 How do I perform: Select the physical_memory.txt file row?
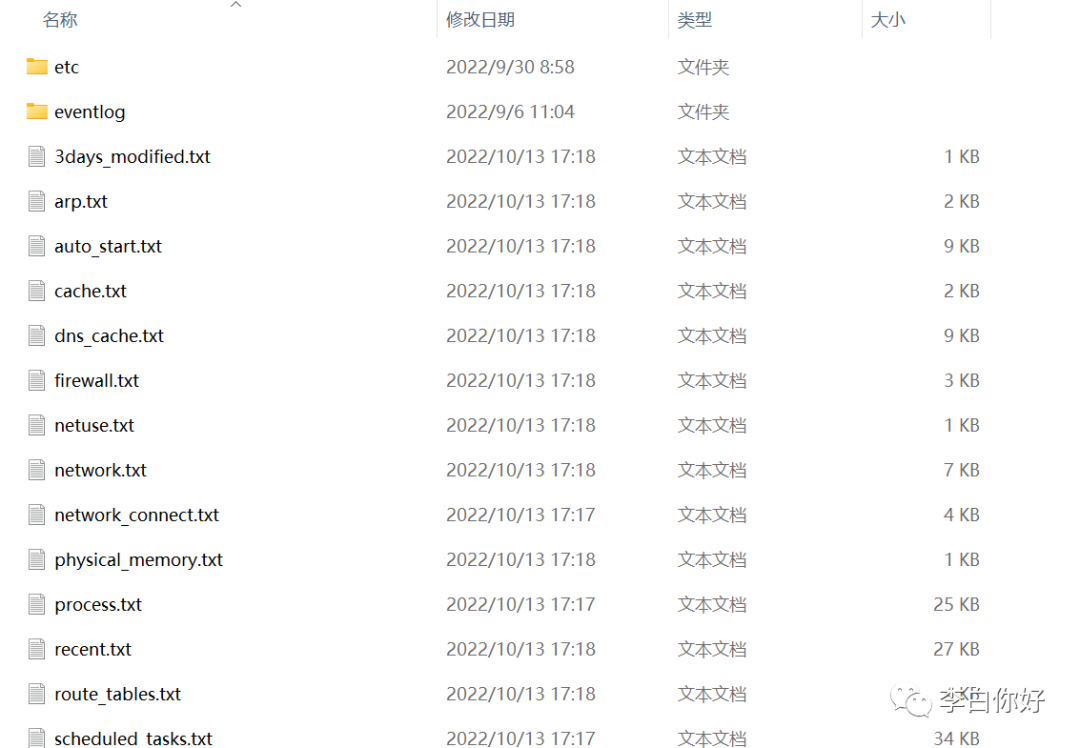click(503, 560)
